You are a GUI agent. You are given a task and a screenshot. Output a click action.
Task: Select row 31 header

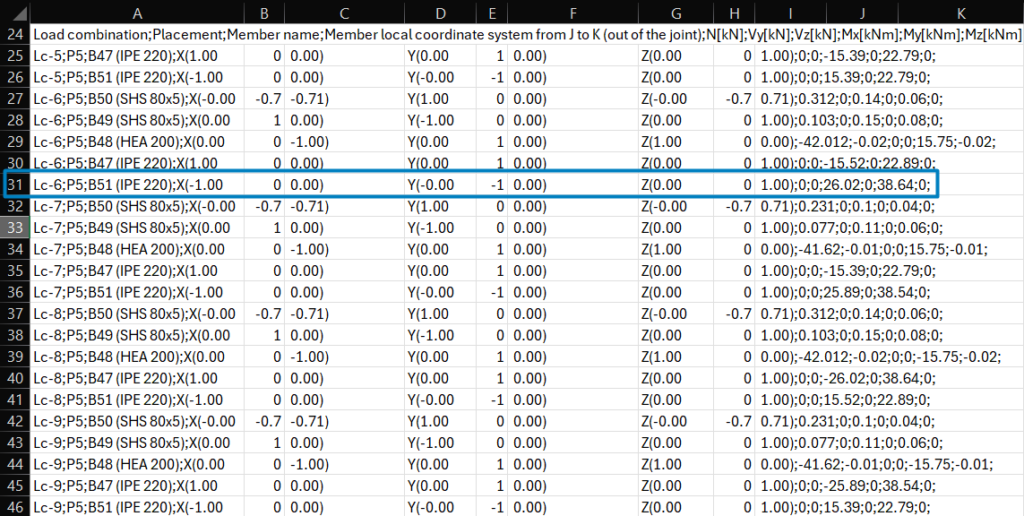coord(15,185)
